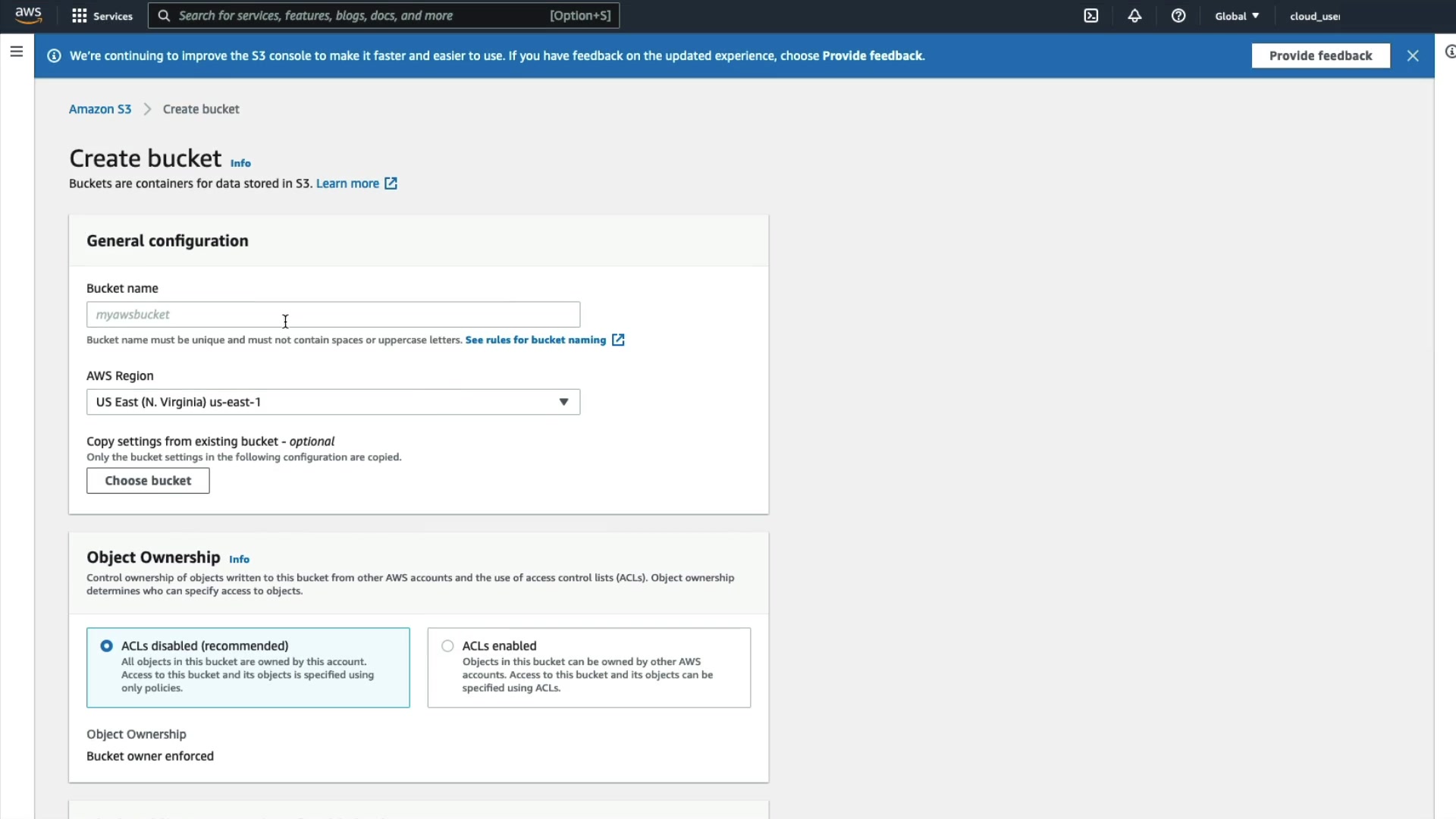
Task: Go to Amazon S3 breadcrumb
Action: click(100, 109)
